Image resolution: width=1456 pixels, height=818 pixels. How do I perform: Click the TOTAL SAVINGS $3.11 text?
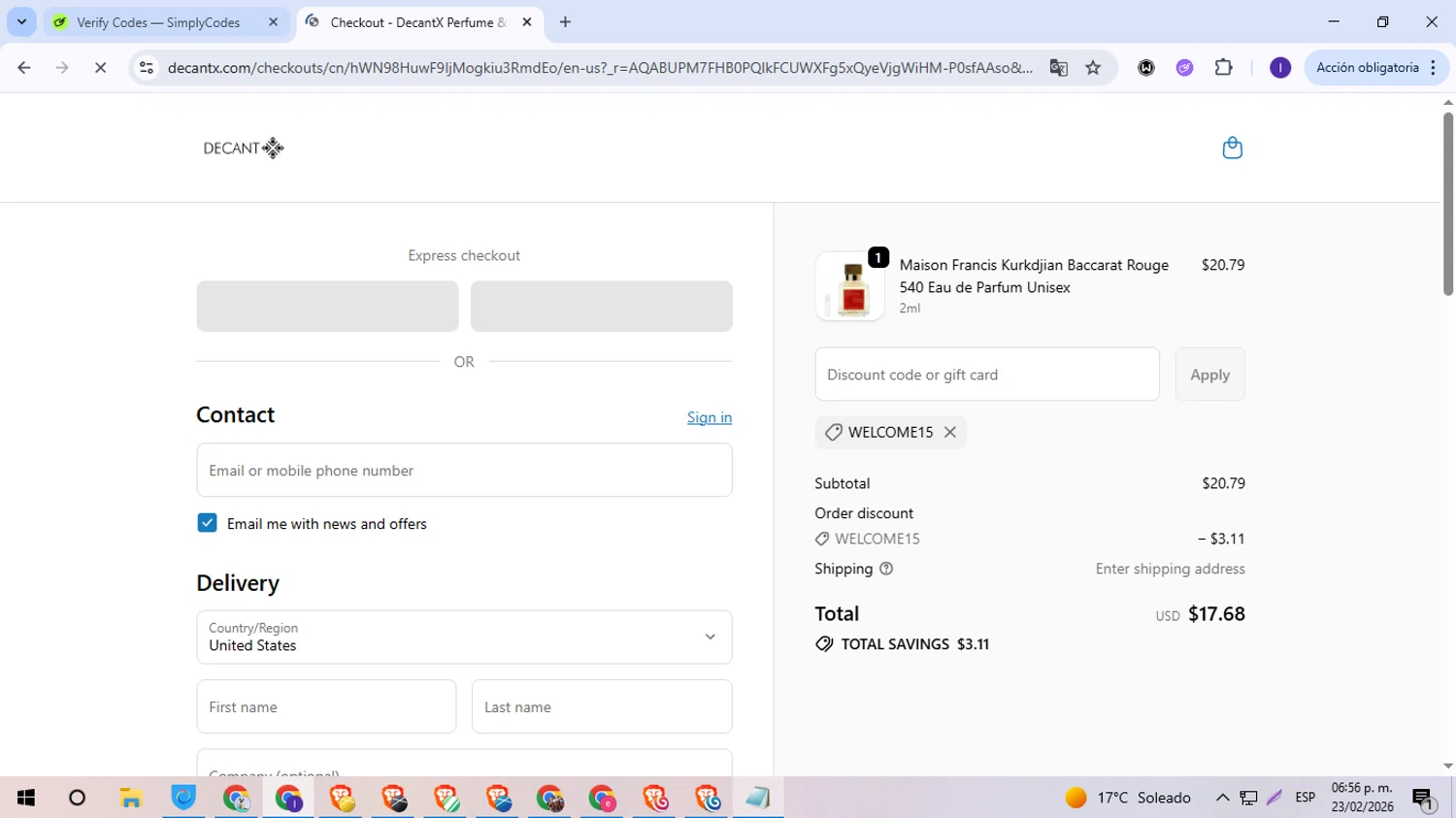914,644
